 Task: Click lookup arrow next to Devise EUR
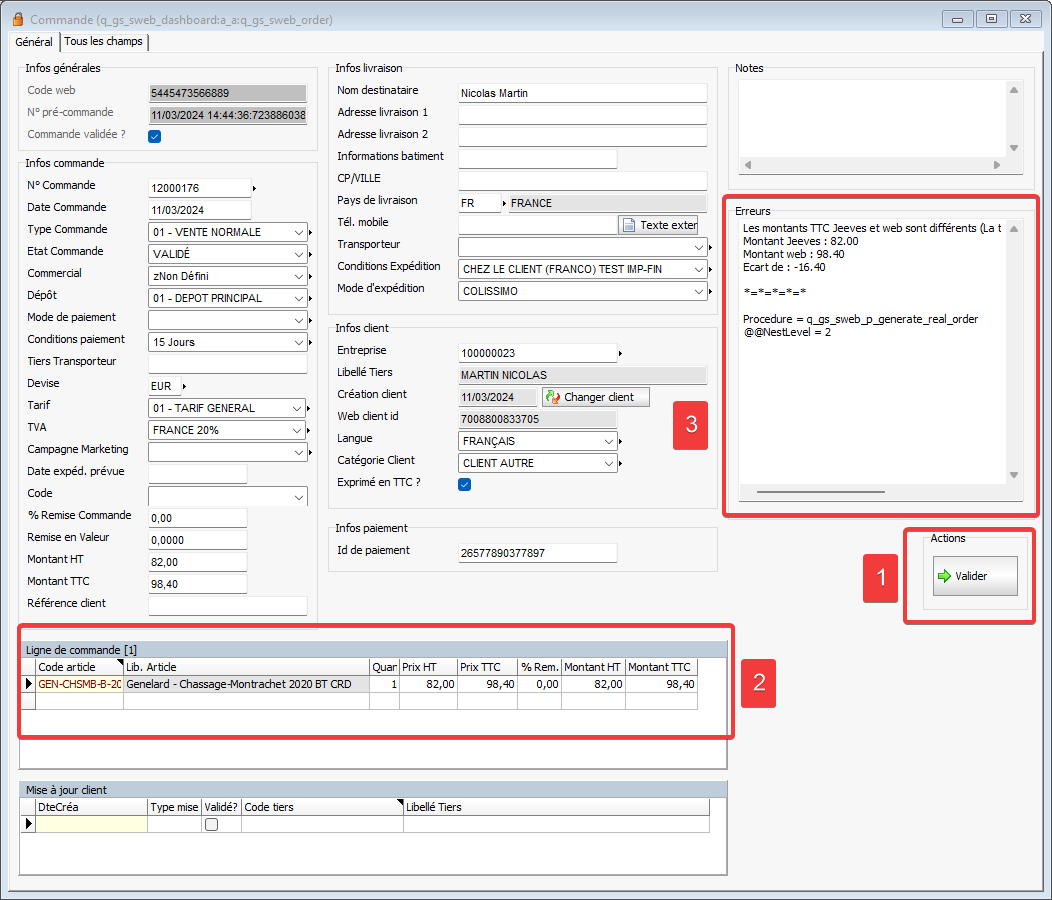pos(184,386)
